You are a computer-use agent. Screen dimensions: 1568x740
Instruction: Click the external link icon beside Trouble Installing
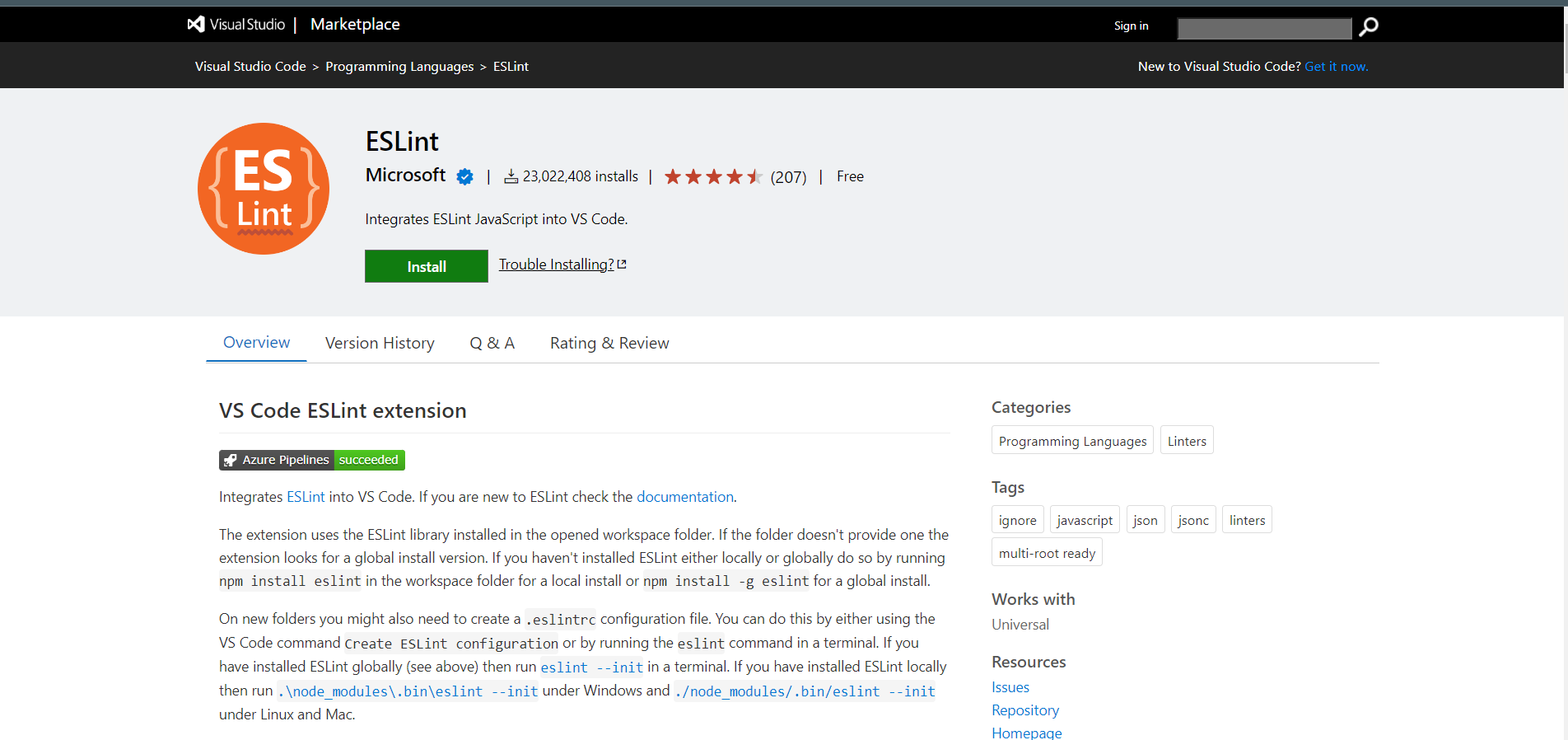pyautogui.click(x=622, y=265)
